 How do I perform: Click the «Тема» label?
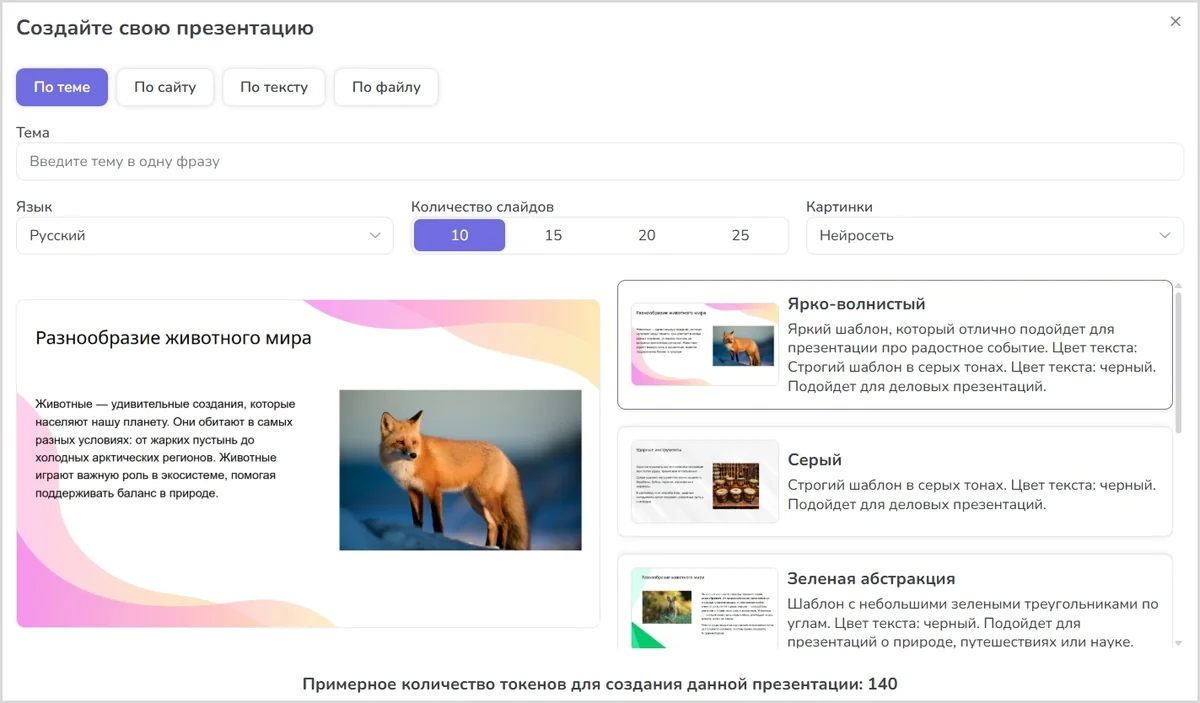pos(33,132)
